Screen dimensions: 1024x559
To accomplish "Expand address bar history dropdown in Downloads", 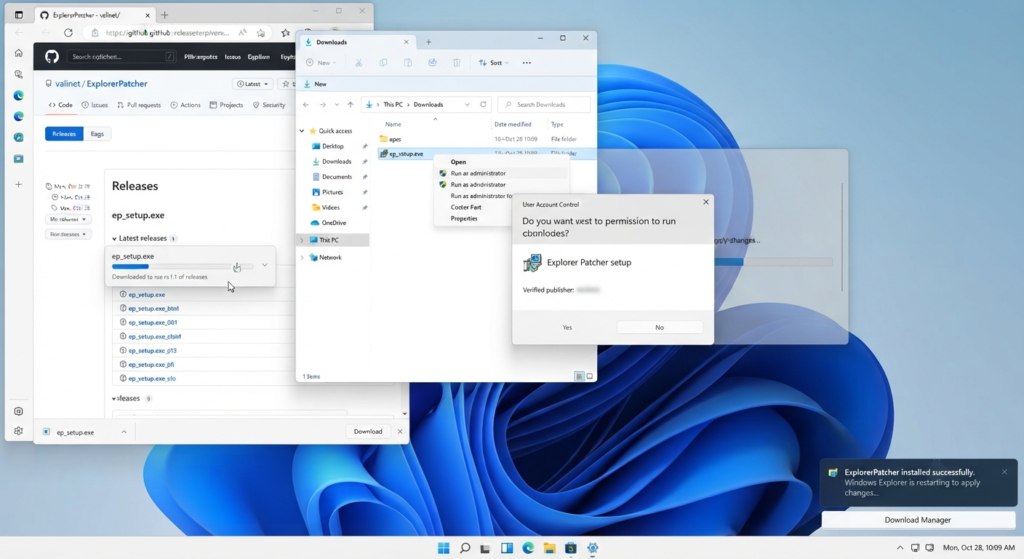I will [x=467, y=104].
